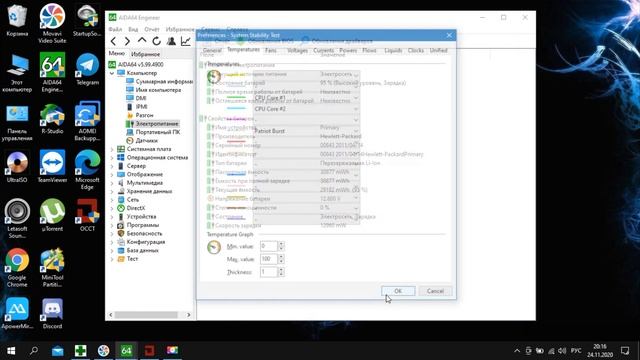This screenshot has height=360, width=640.
Task: Open OCCT desktop shortcut
Action: 87,215
